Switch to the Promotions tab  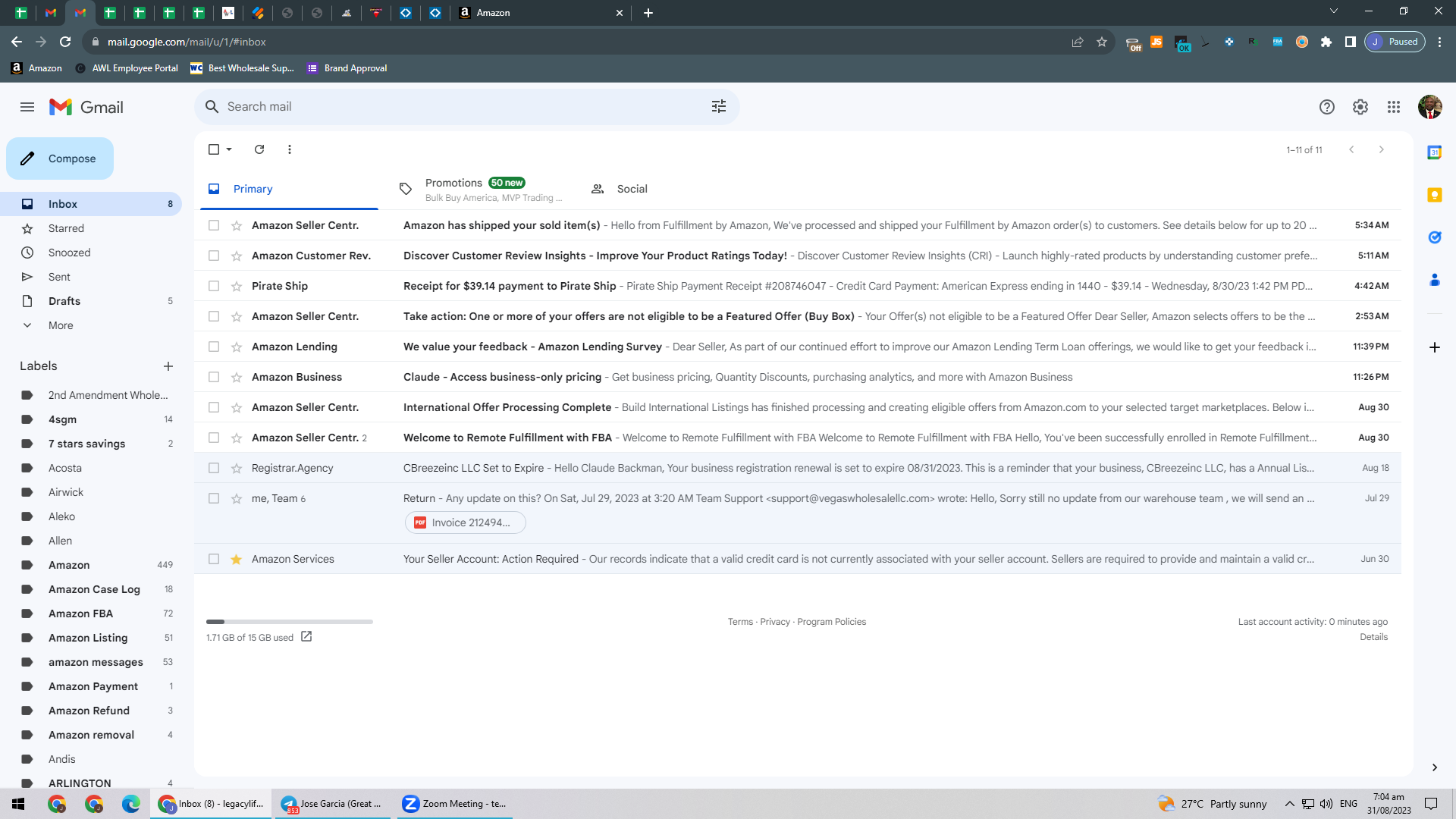(482, 189)
